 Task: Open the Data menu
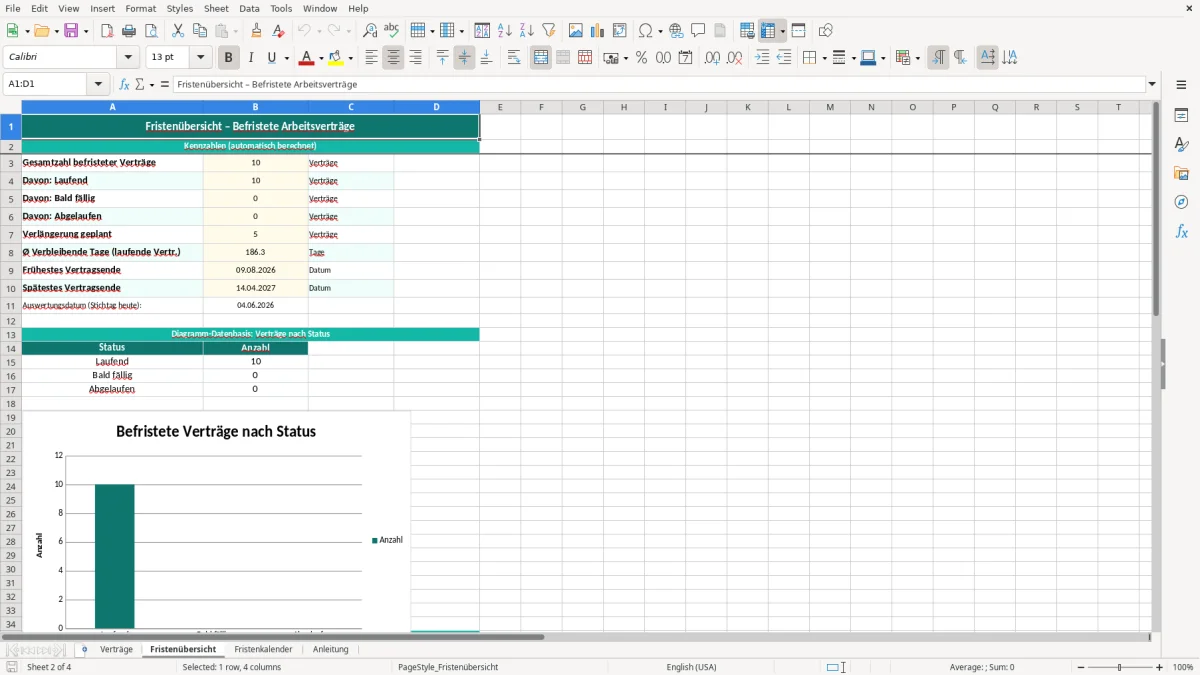pyautogui.click(x=249, y=8)
